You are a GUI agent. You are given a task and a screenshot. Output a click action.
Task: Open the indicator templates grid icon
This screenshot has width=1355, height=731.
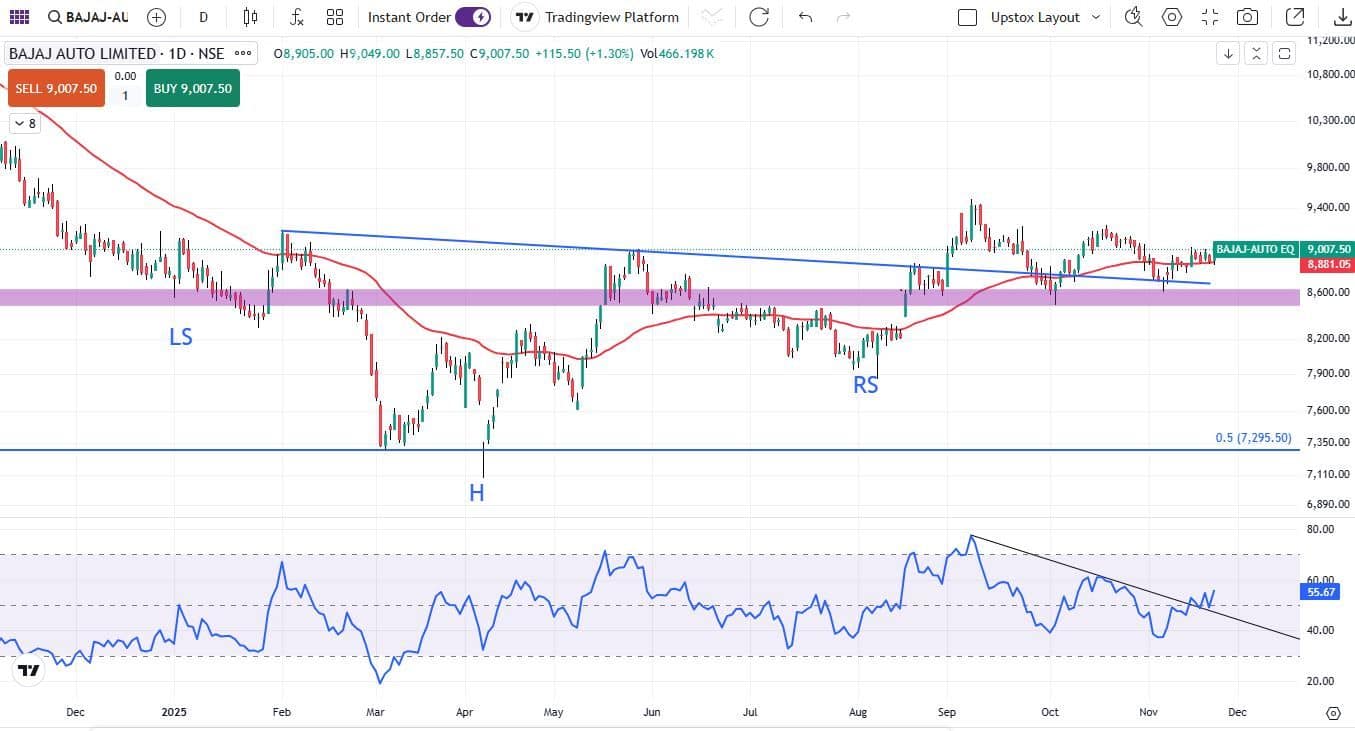coord(335,17)
